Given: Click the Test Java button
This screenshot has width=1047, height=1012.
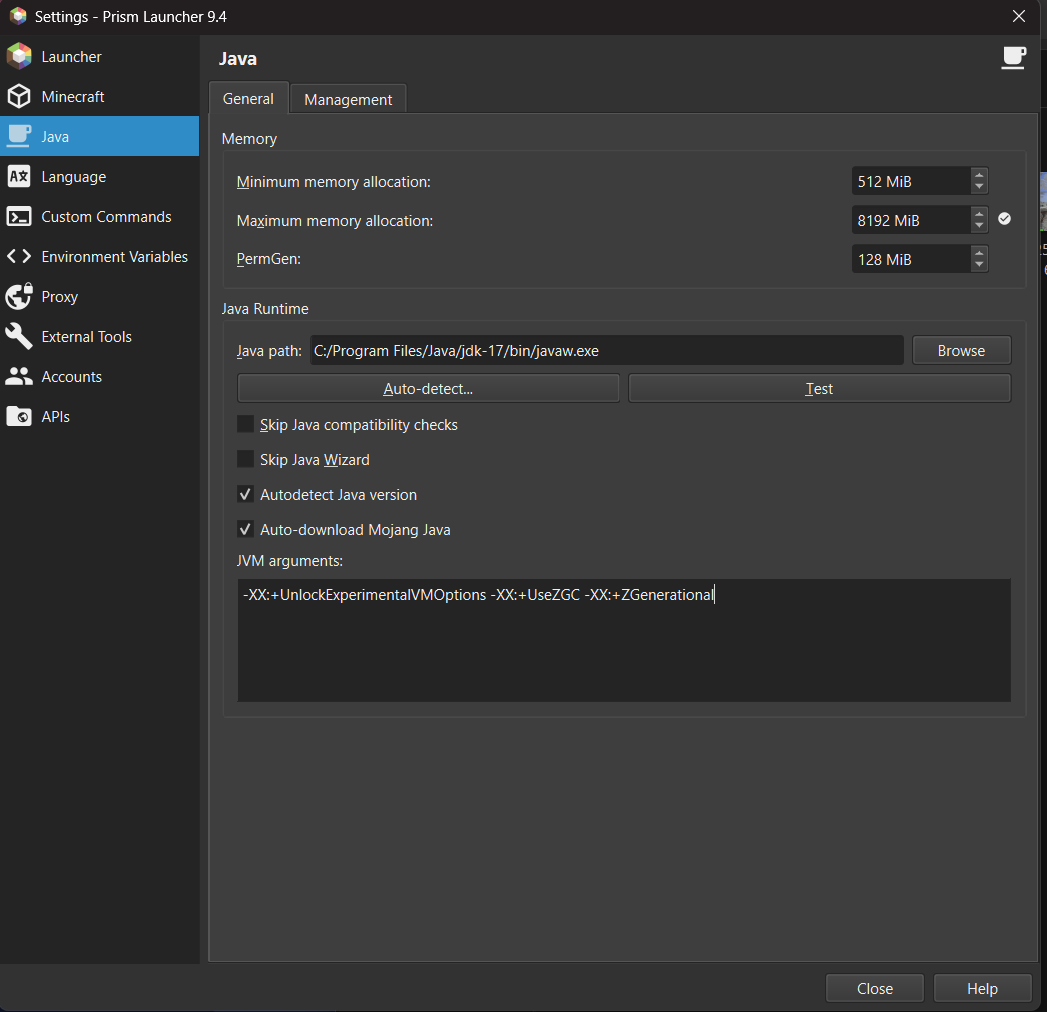Looking at the screenshot, I should [x=819, y=389].
